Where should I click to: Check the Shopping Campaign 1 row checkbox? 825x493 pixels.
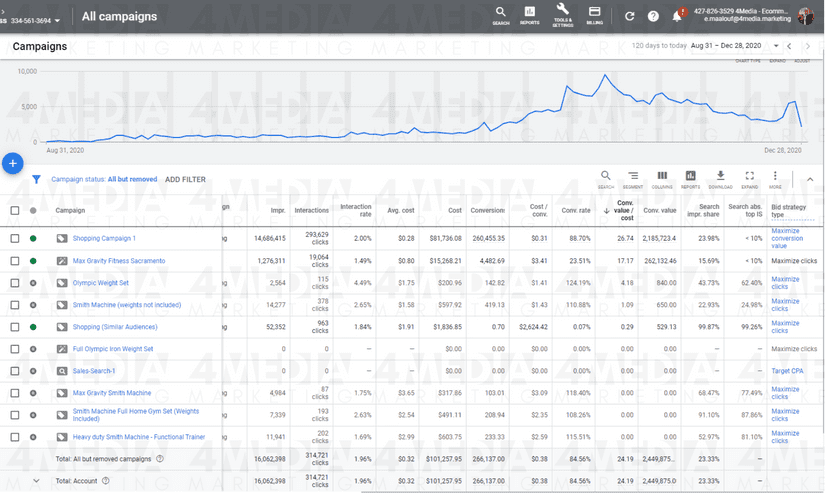15,238
